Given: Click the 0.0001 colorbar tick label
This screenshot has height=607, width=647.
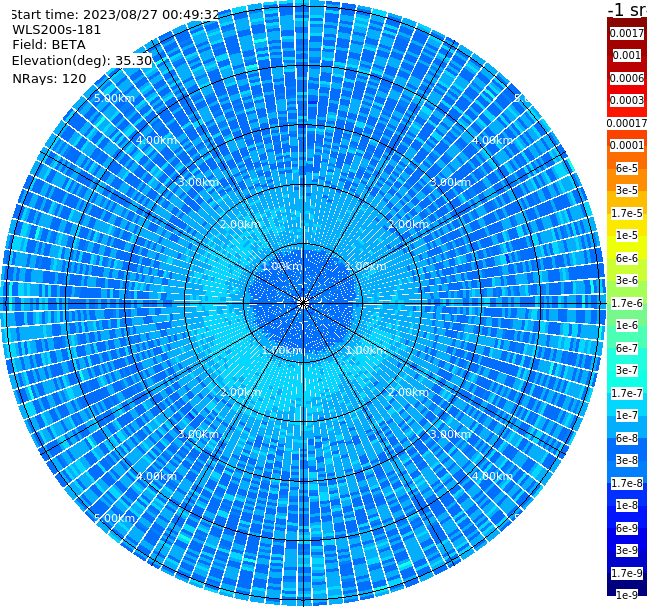Looking at the screenshot, I should coord(627,145).
